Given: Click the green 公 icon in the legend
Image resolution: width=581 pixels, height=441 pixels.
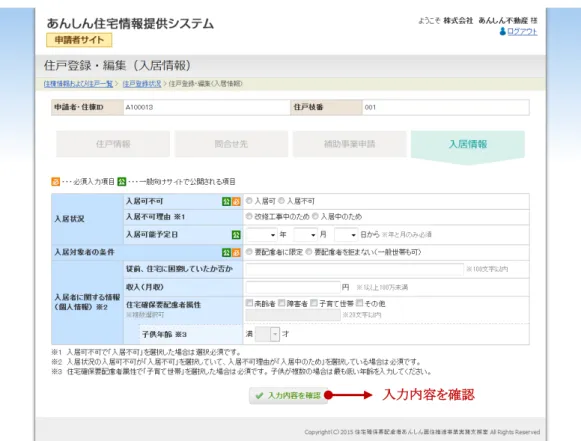Looking at the screenshot, I should 122,182.
